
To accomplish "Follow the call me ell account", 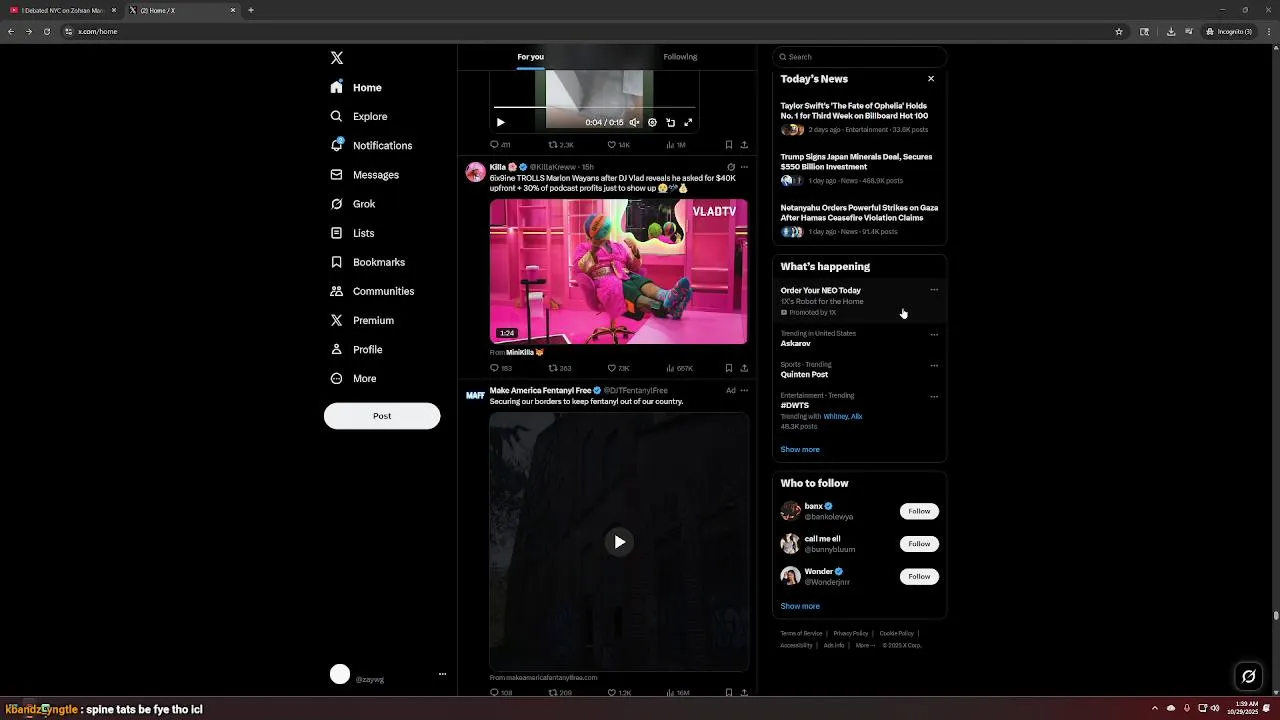I will (x=919, y=544).
